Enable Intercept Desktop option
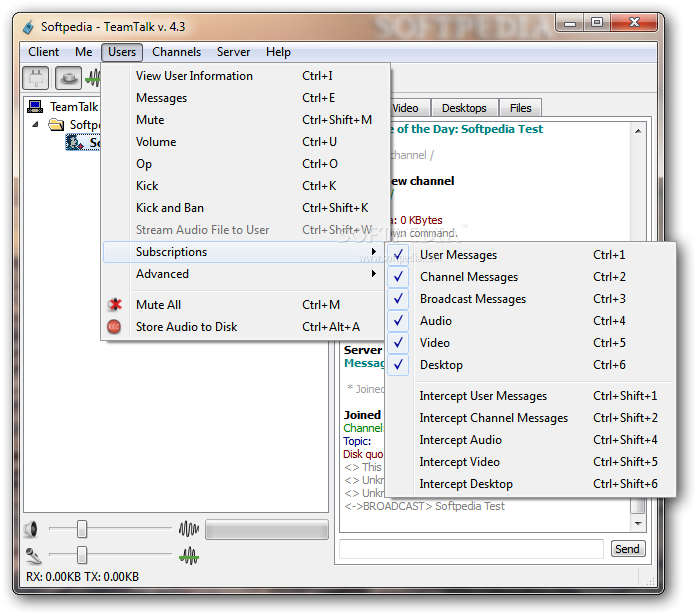Image resolution: width=697 pixels, height=615 pixels. tap(531, 484)
